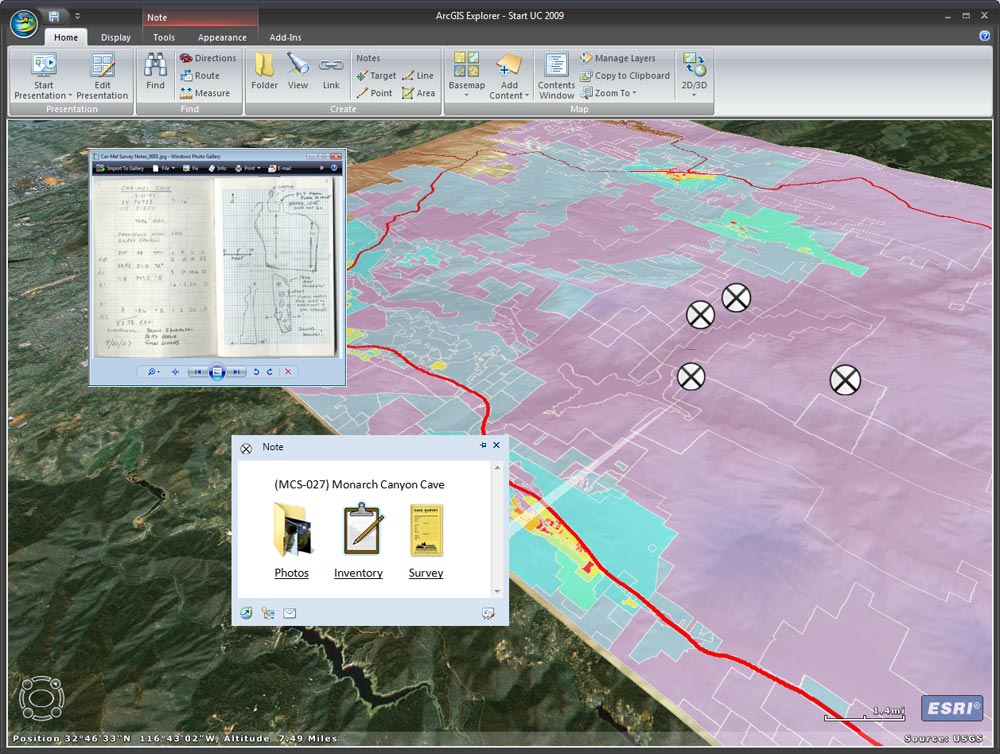Click Copy to Clipboard
The height and width of the screenshot is (754, 1000).
625,75
